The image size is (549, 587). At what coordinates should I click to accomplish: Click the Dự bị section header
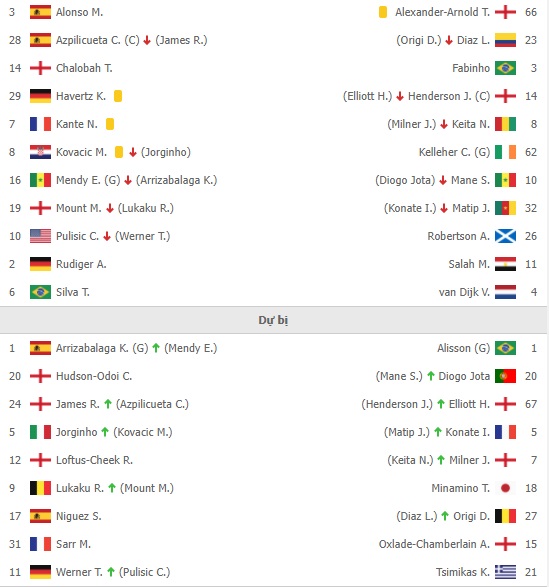[273, 320]
